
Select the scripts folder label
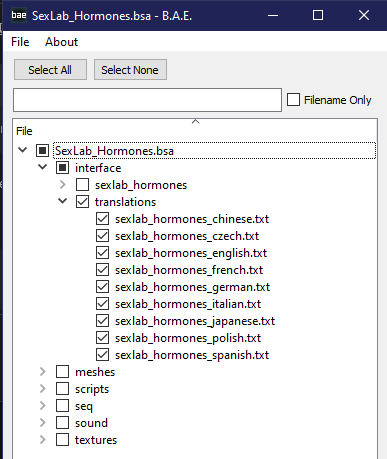pos(92,389)
